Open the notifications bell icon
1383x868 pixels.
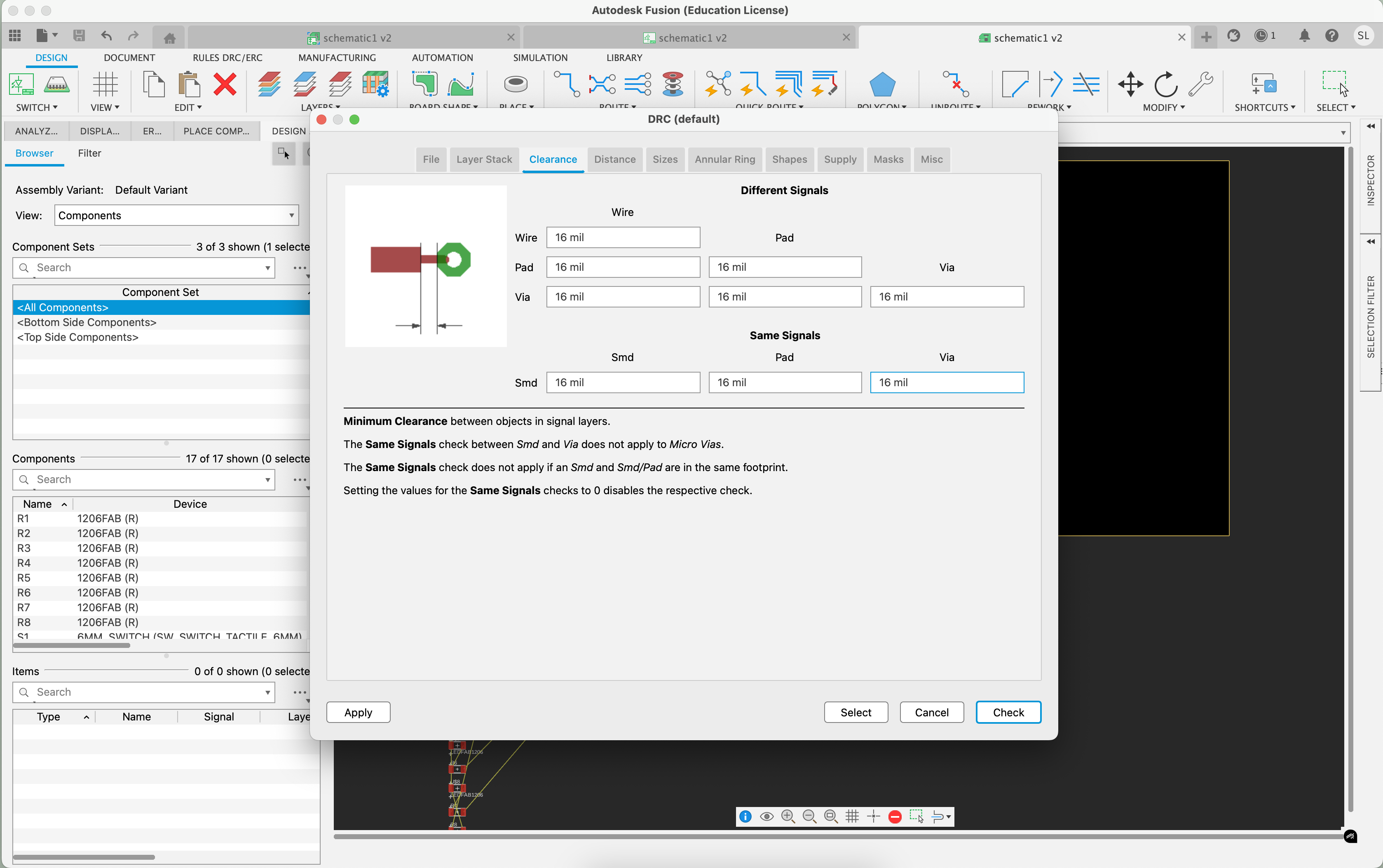tap(1304, 36)
